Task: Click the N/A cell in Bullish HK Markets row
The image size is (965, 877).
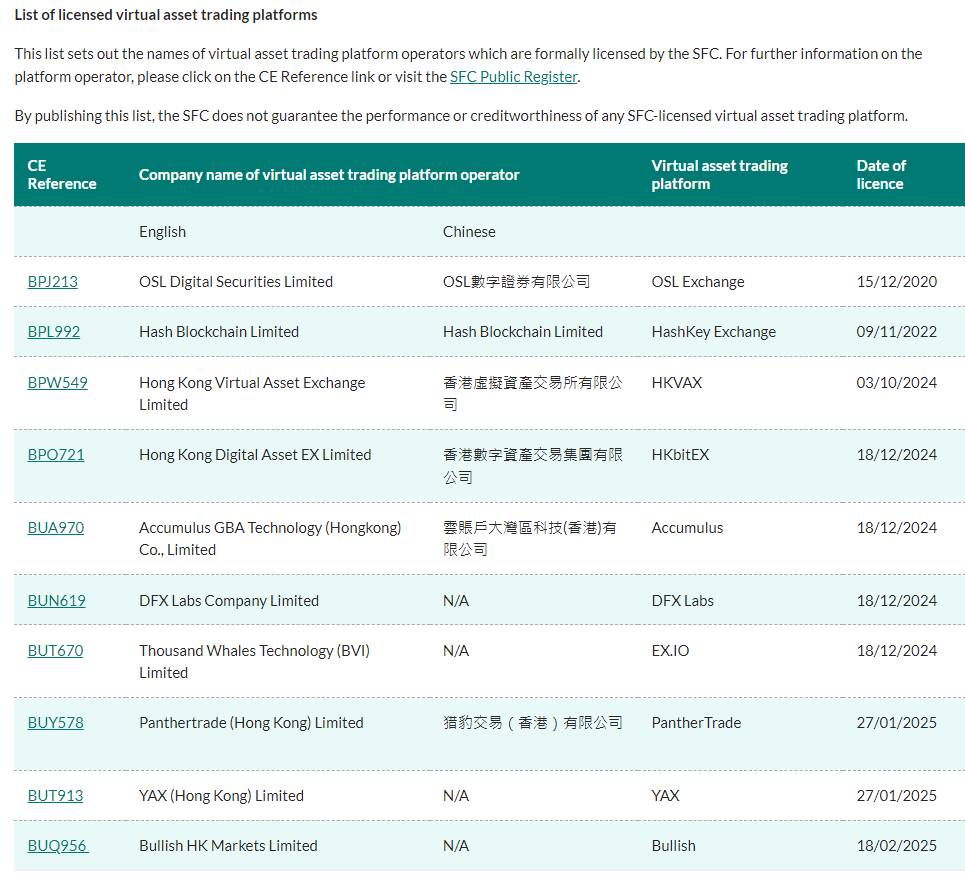Action: (456, 846)
